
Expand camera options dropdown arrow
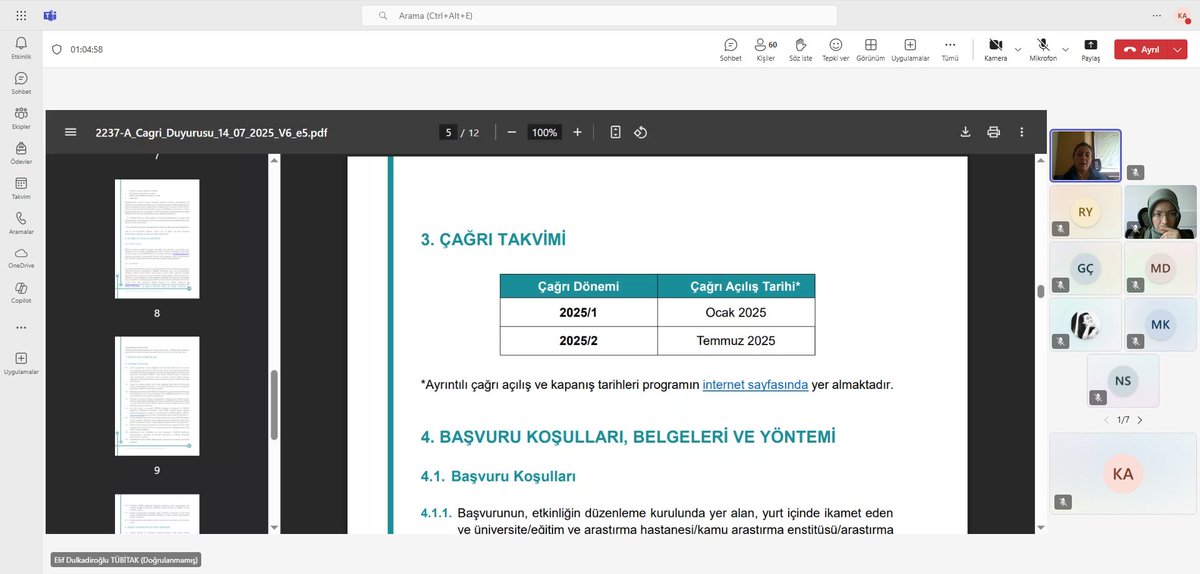pos(1018,48)
